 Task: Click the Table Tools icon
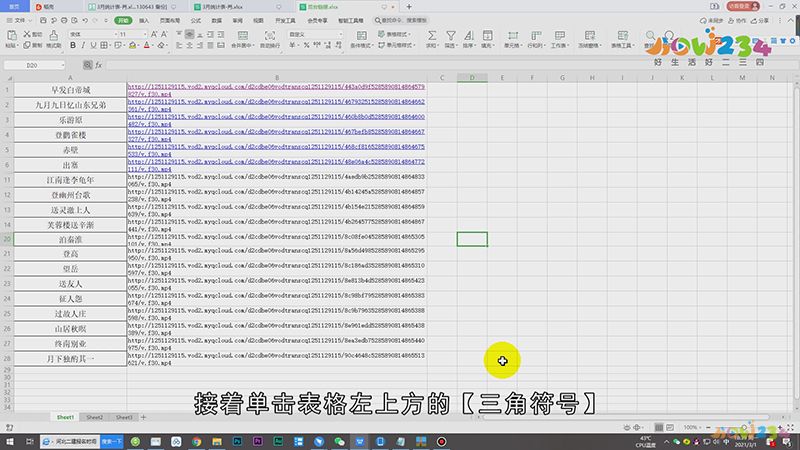point(622,36)
